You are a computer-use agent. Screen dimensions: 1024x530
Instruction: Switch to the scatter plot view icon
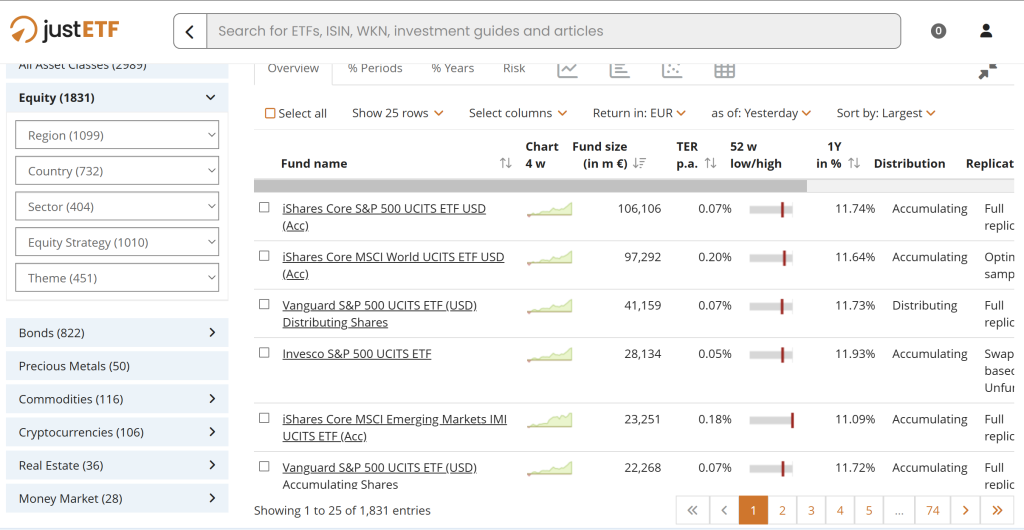(x=672, y=69)
